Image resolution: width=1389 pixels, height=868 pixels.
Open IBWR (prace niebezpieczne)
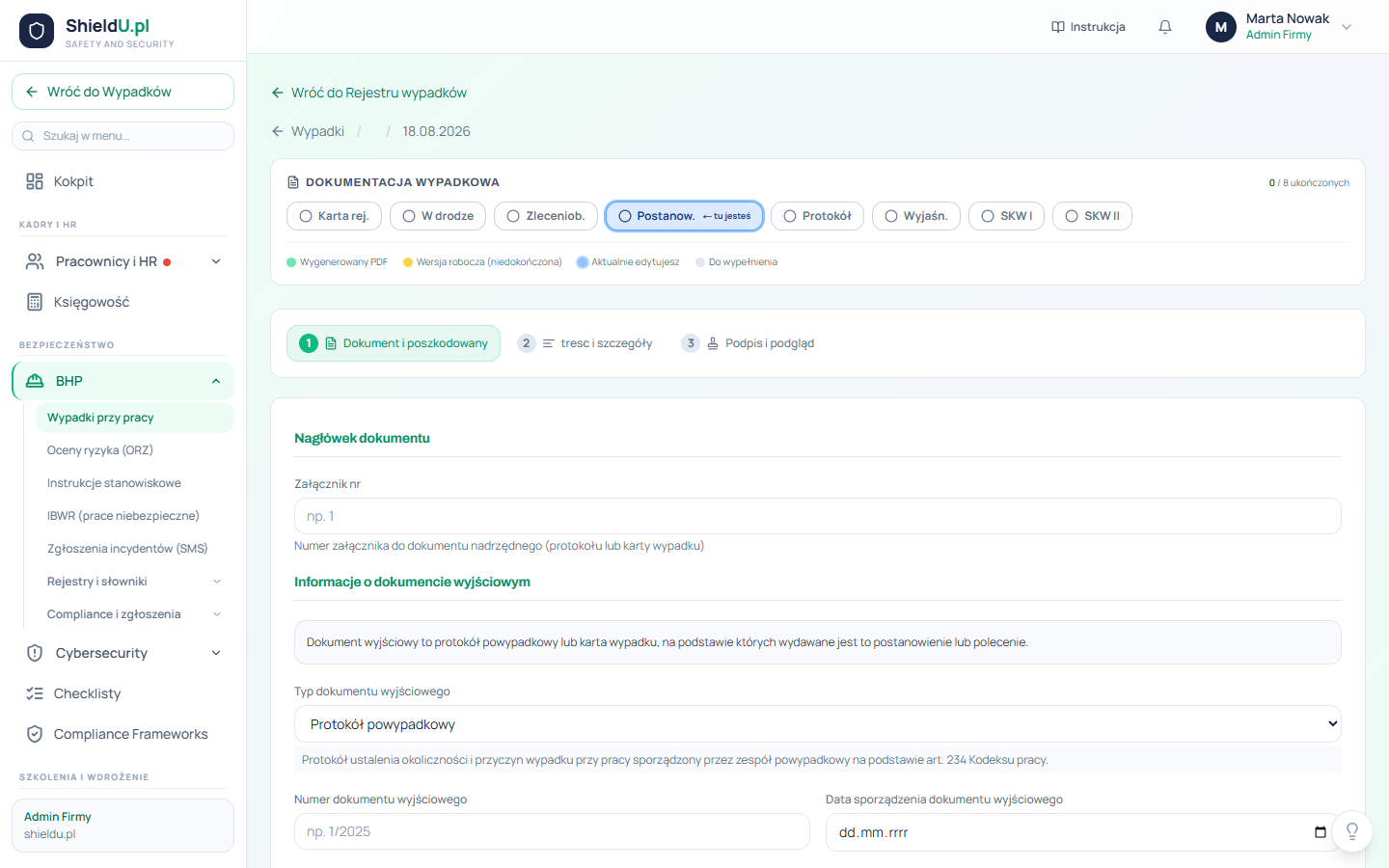[135, 516]
